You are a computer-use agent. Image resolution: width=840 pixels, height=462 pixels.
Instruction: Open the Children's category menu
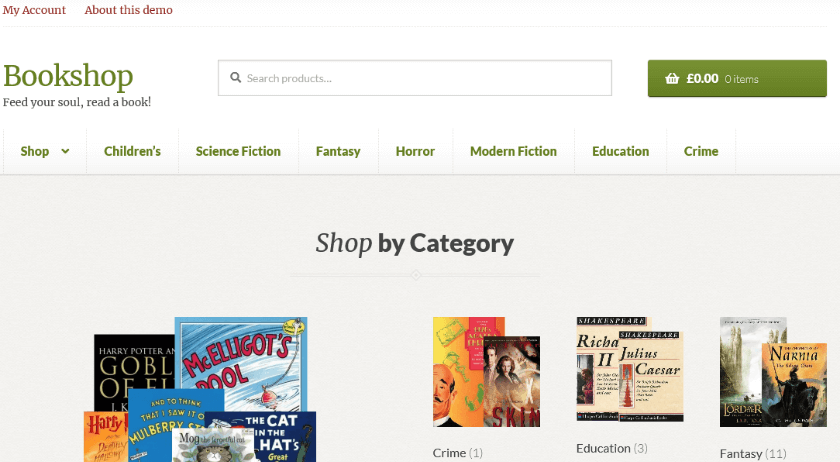coord(132,151)
